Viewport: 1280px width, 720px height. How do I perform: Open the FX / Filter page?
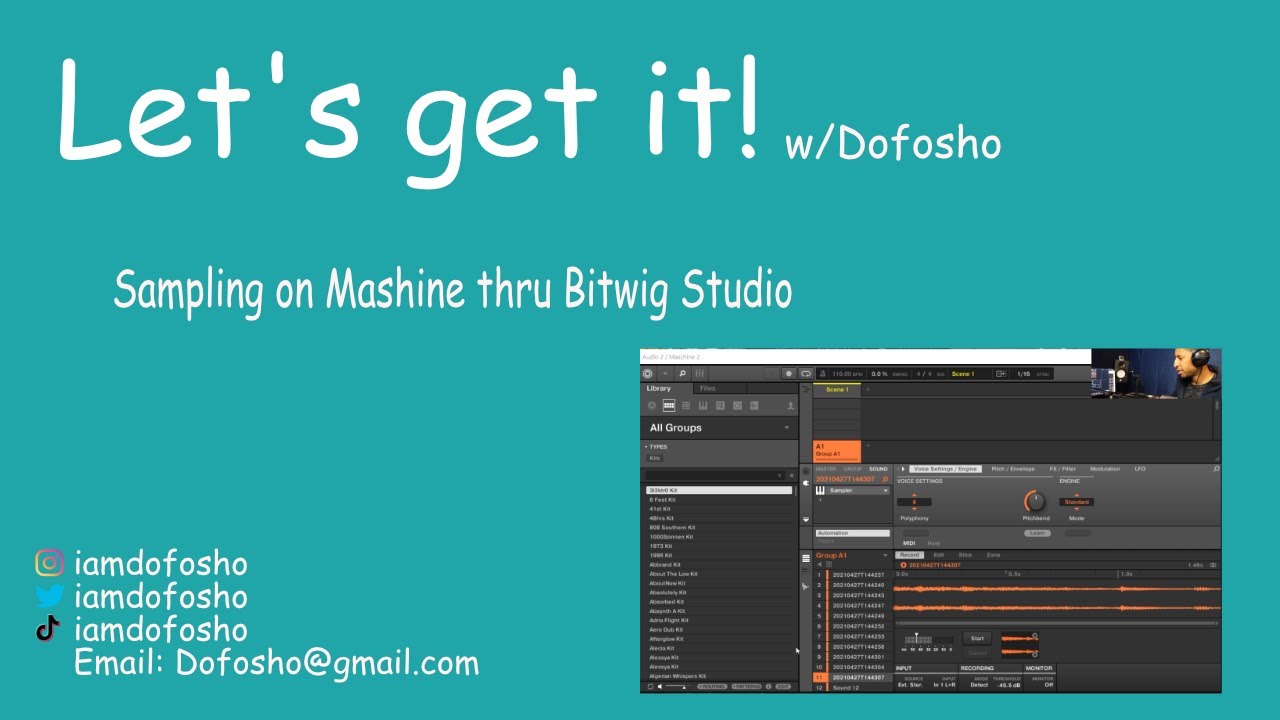tap(1062, 469)
